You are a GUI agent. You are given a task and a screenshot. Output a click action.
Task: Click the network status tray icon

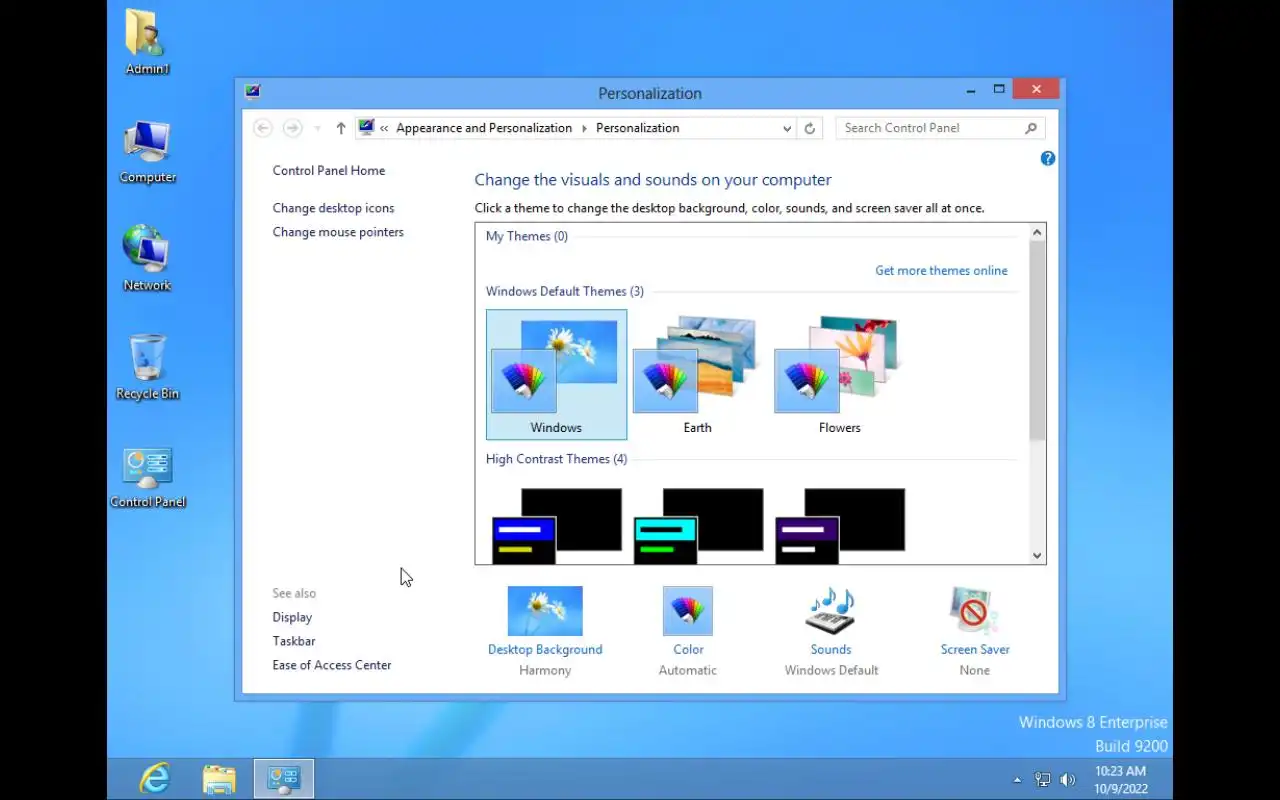[x=1043, y=780]
